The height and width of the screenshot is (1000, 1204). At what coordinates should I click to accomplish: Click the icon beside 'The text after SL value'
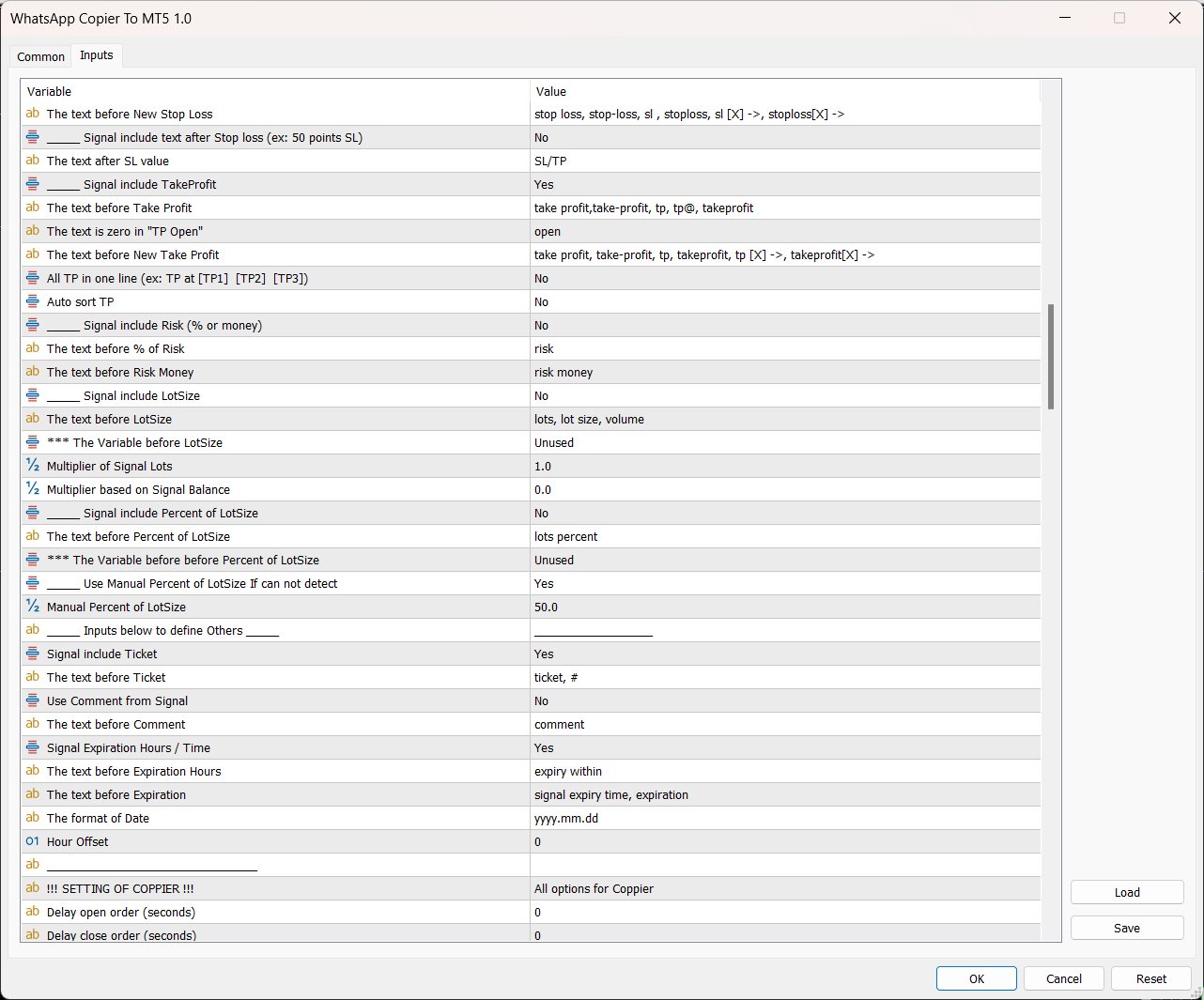(33, 161)
